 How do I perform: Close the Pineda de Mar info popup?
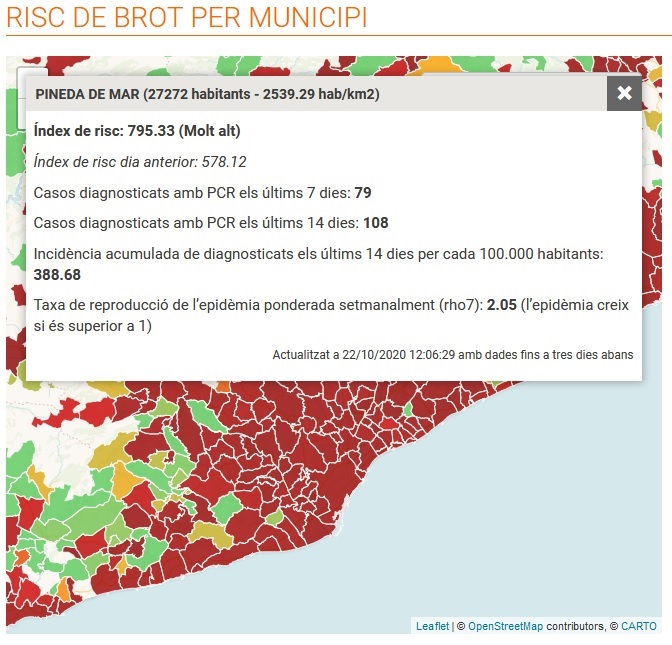[x=624, y=93]
